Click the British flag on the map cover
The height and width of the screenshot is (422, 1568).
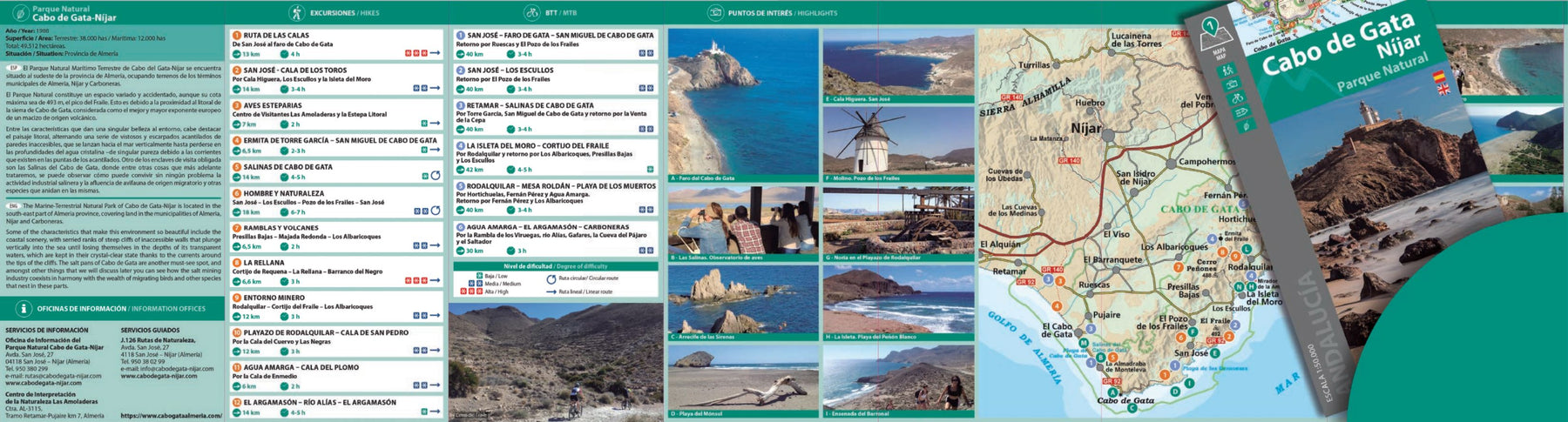(1443, 88)
